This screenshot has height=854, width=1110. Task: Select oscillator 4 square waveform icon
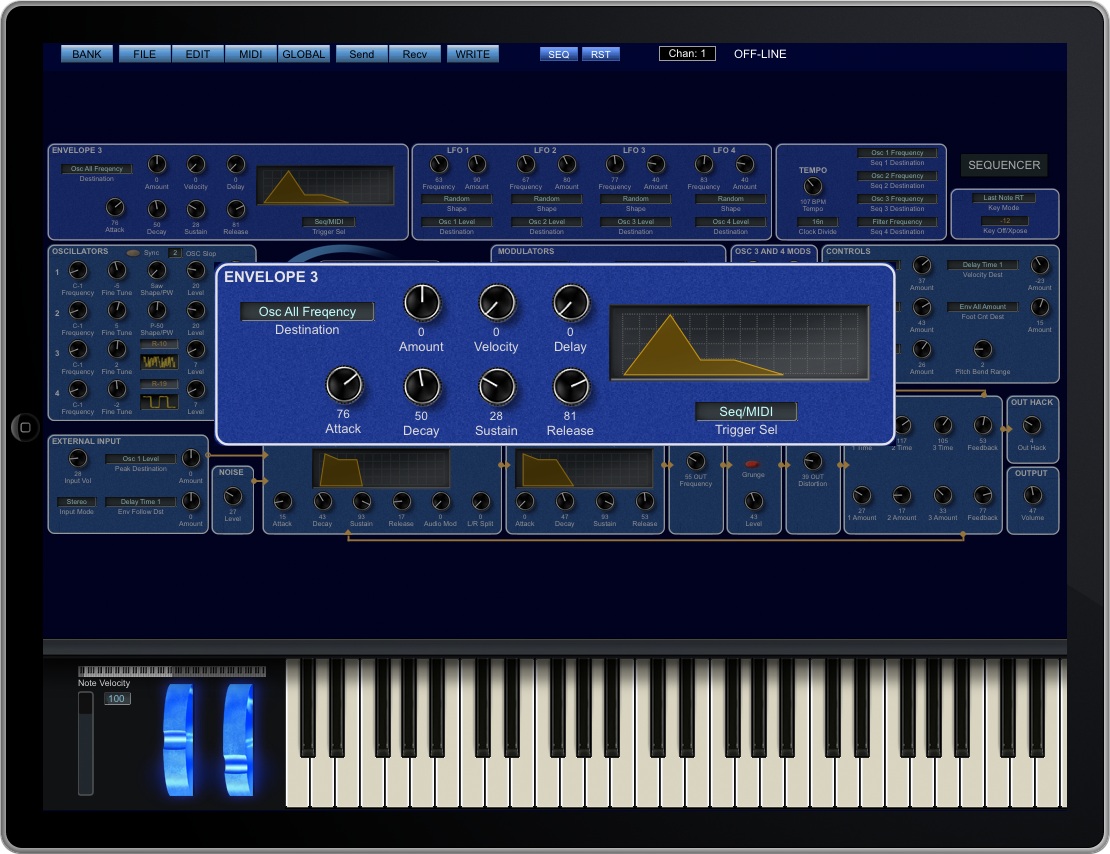pyautogui.click(x=159, y=402)
